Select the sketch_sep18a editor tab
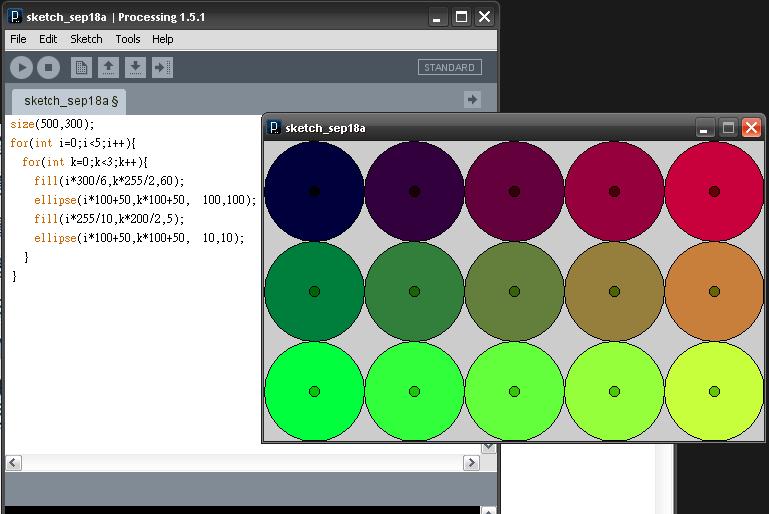This screenshot has height=514, width=769. pyautogui.click(x=69, y=101)
